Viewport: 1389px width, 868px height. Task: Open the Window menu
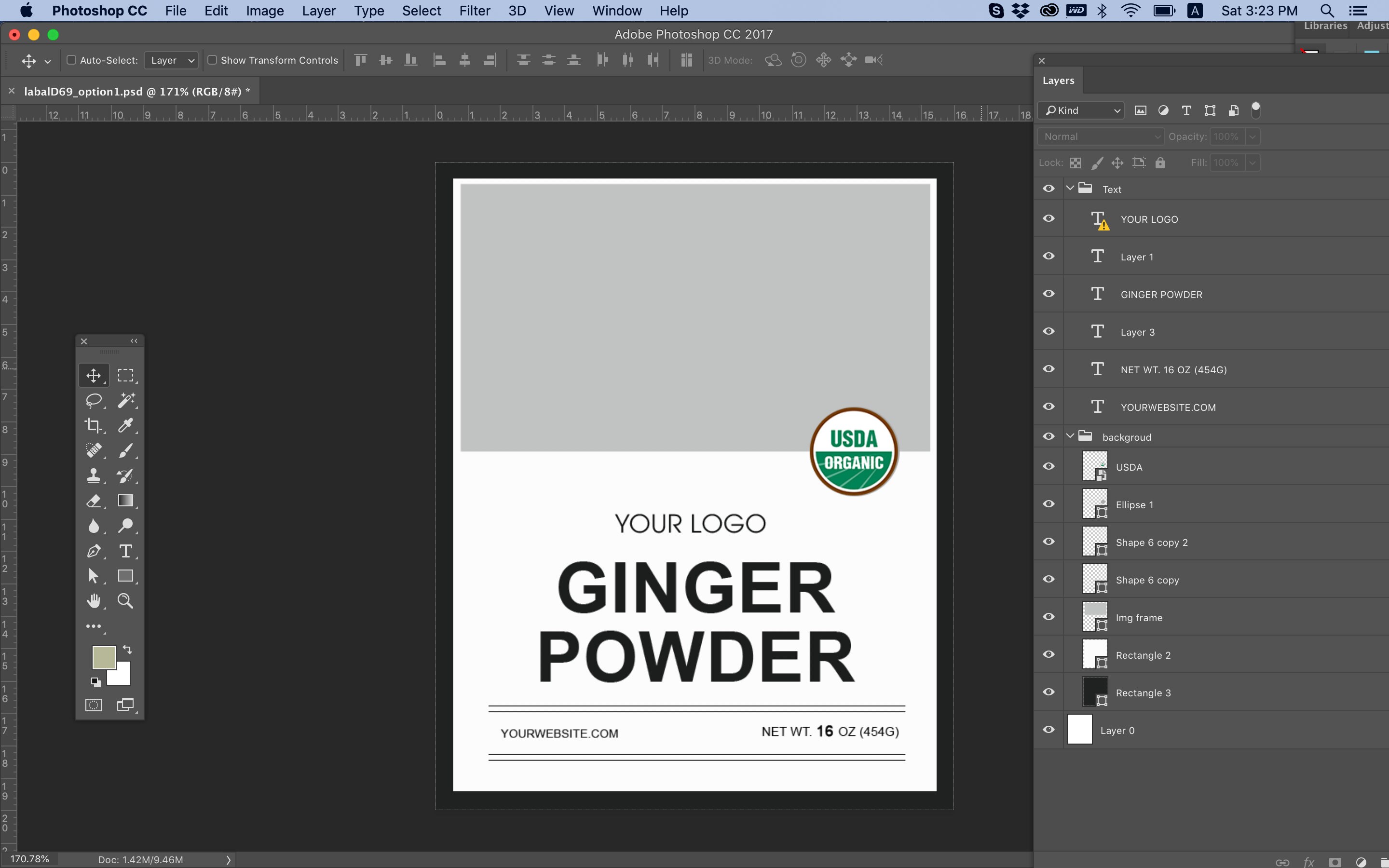click(616, 11)
